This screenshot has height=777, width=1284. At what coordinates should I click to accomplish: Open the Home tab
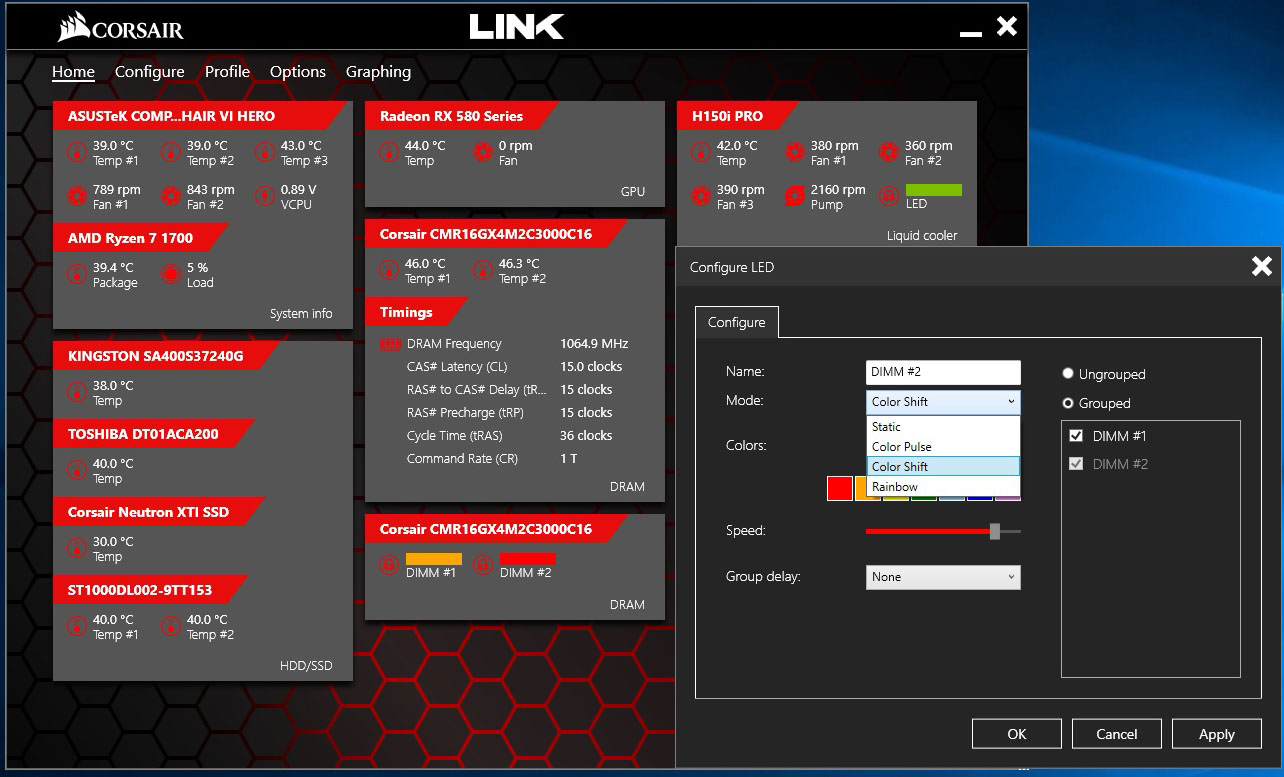pyautogui.click(x=73, y=72)
